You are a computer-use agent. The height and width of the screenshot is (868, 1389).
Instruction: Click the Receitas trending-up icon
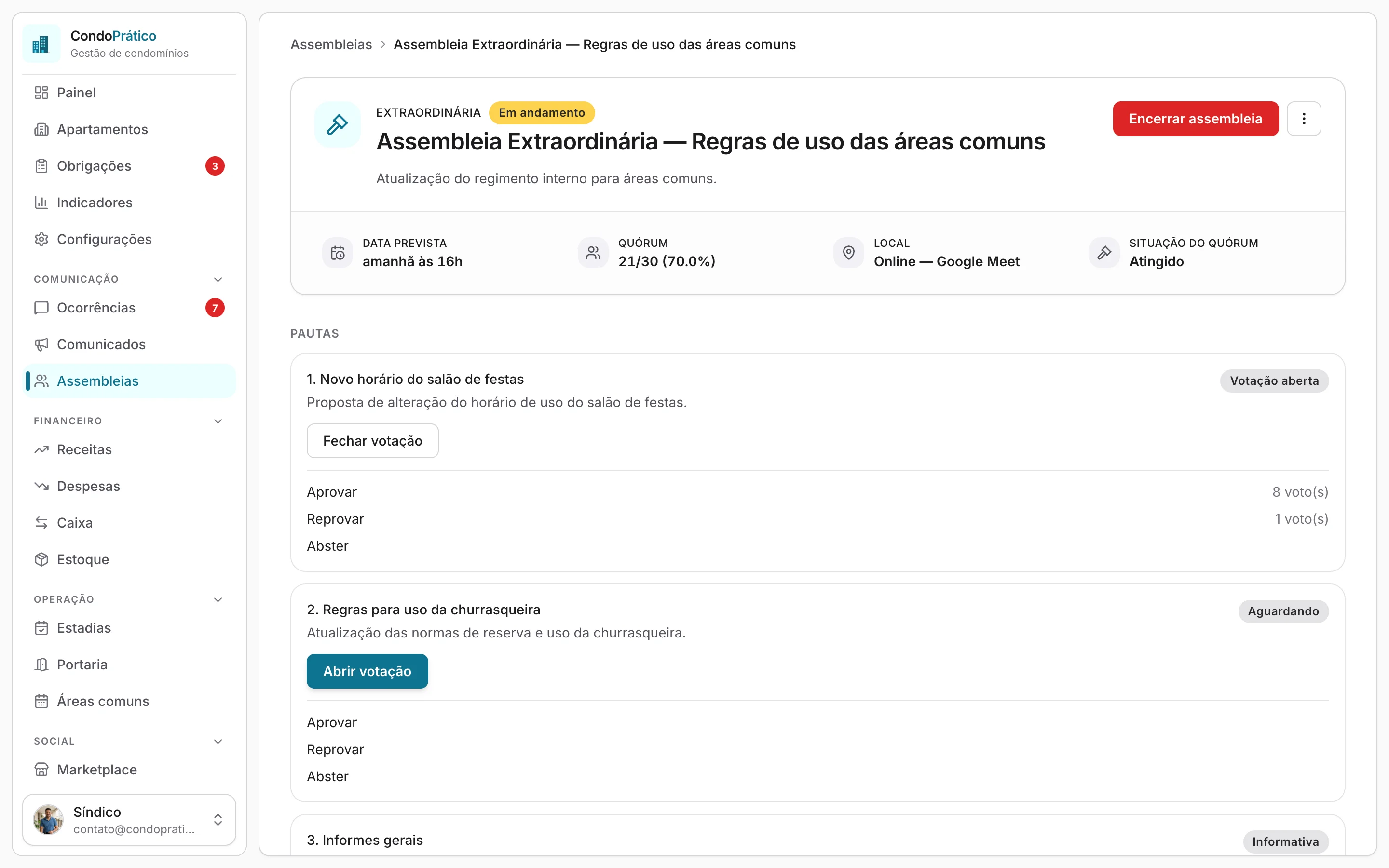tap(41, 449)
